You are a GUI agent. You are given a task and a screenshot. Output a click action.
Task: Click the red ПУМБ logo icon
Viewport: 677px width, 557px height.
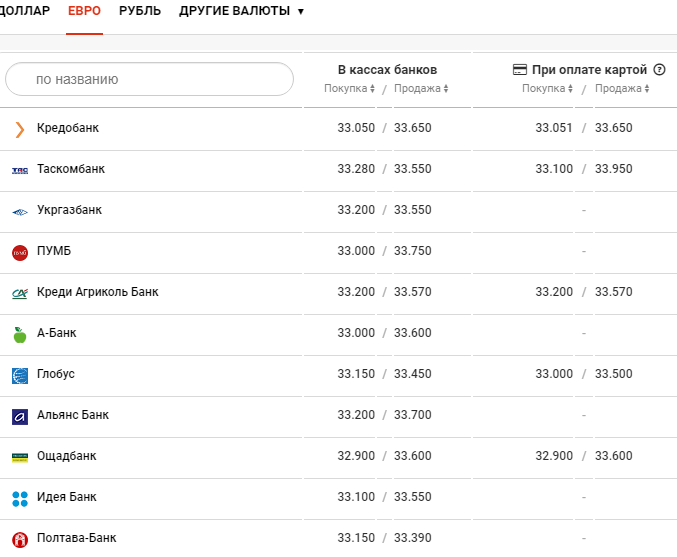(20, 252)
